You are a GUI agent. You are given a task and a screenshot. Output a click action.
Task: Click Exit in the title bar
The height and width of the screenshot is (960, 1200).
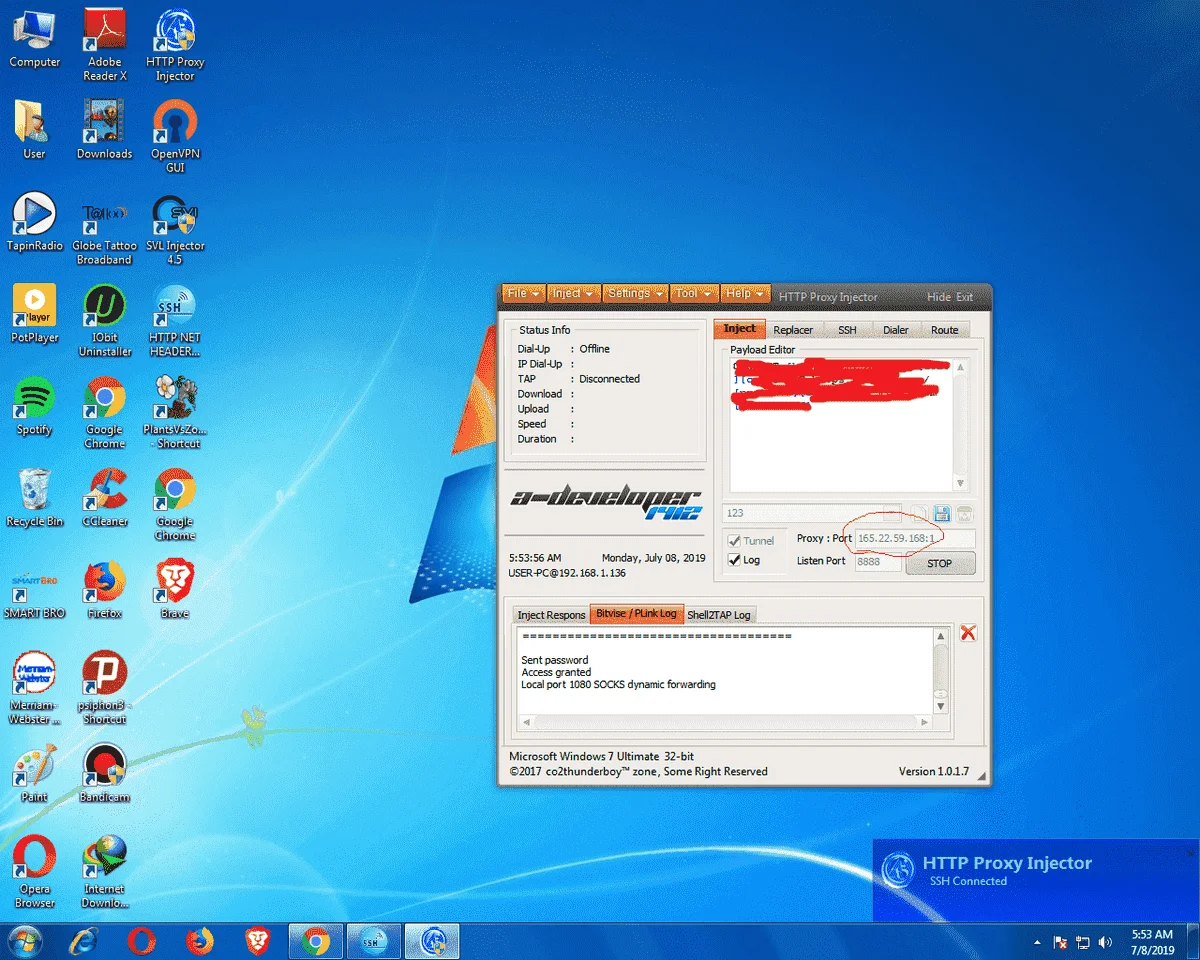[x=964, y=297]
